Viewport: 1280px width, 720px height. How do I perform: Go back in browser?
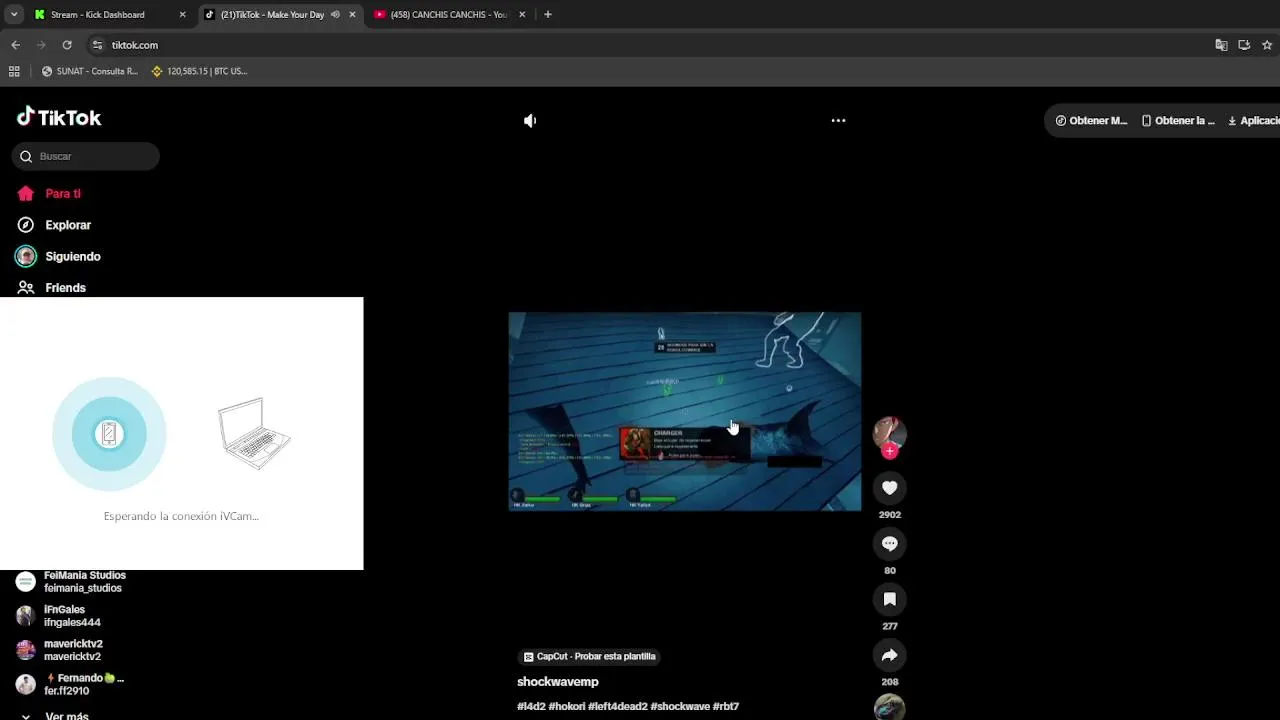pos(15,45)
